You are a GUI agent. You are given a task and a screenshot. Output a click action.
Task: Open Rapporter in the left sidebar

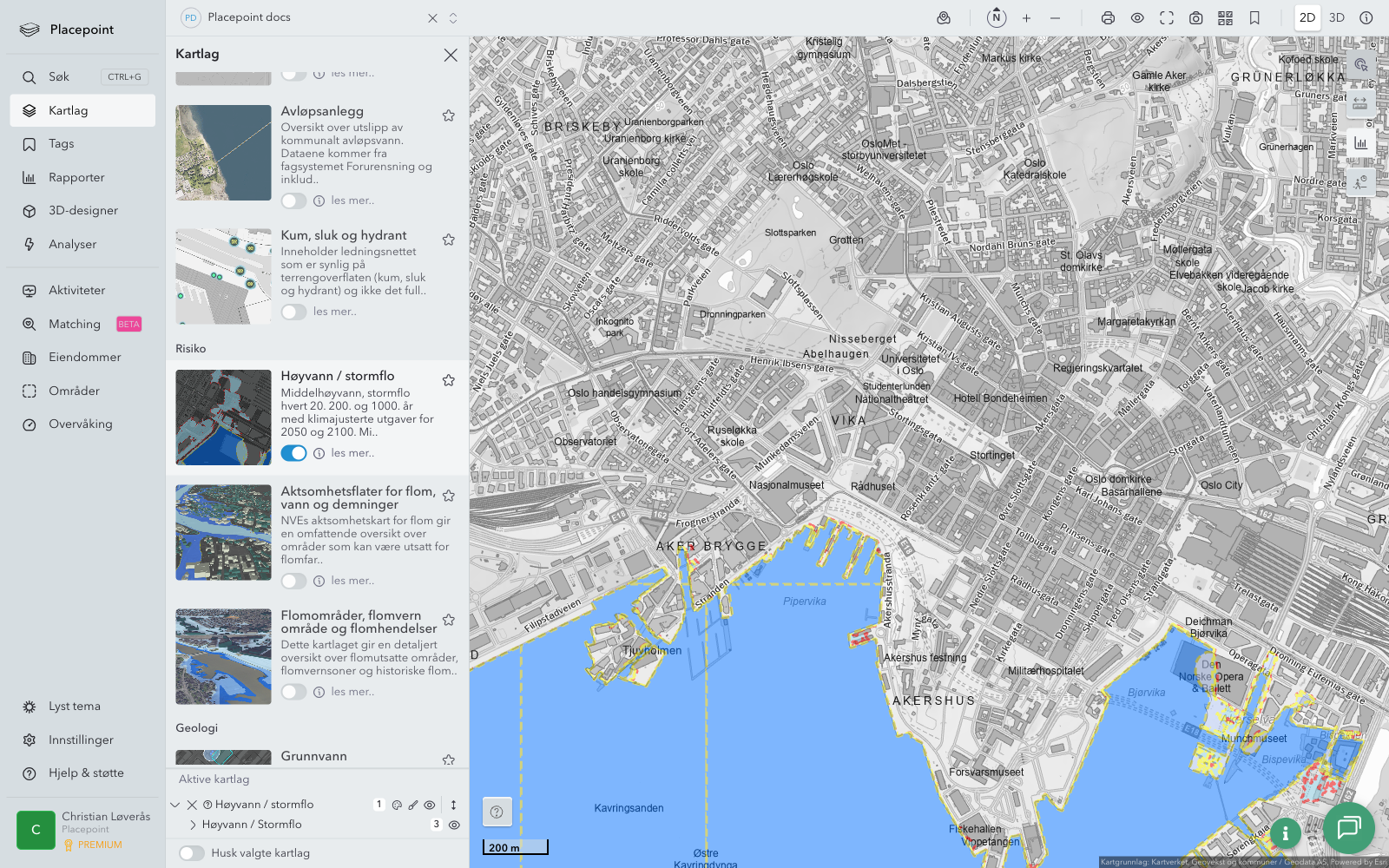click(76, 177)
